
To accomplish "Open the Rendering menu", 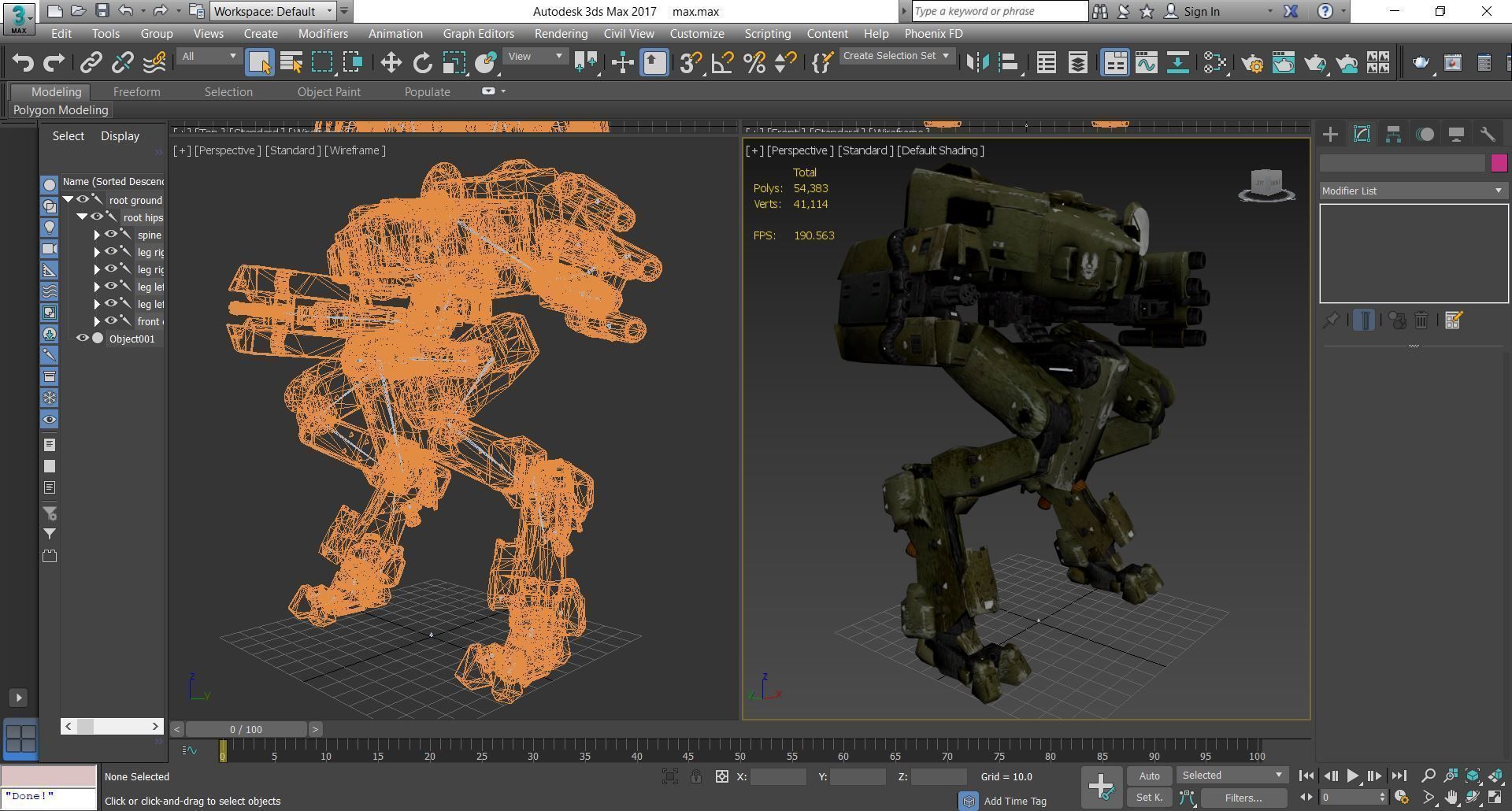I will tap(561, 34).
